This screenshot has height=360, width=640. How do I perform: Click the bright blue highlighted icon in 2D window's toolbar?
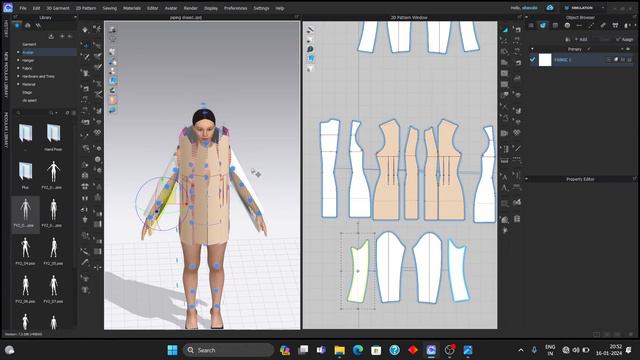(311, 58)
